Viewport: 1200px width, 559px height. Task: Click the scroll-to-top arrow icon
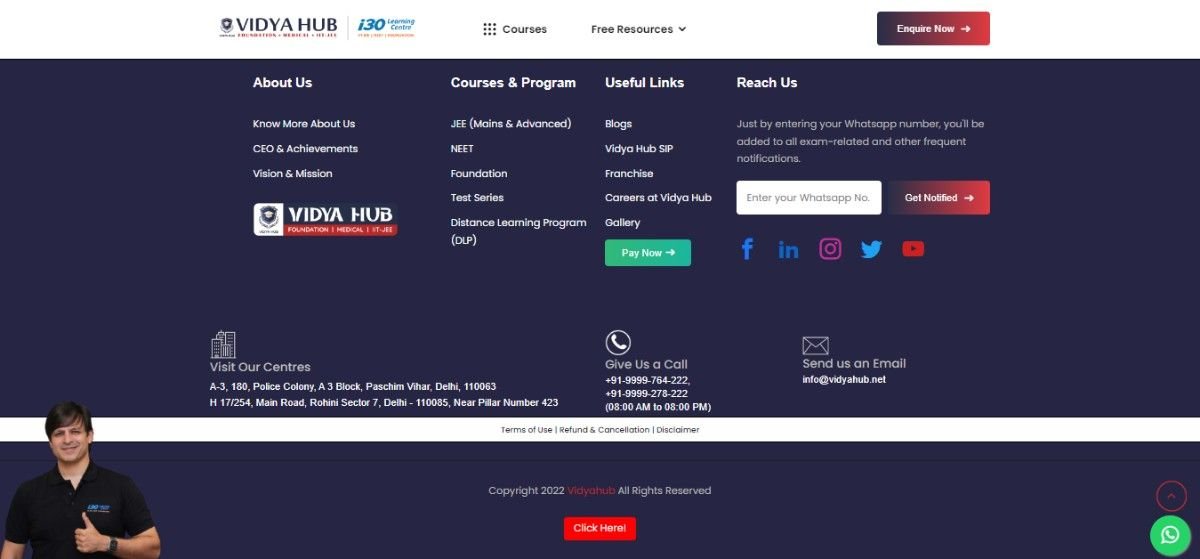[x=1171, y=496]
